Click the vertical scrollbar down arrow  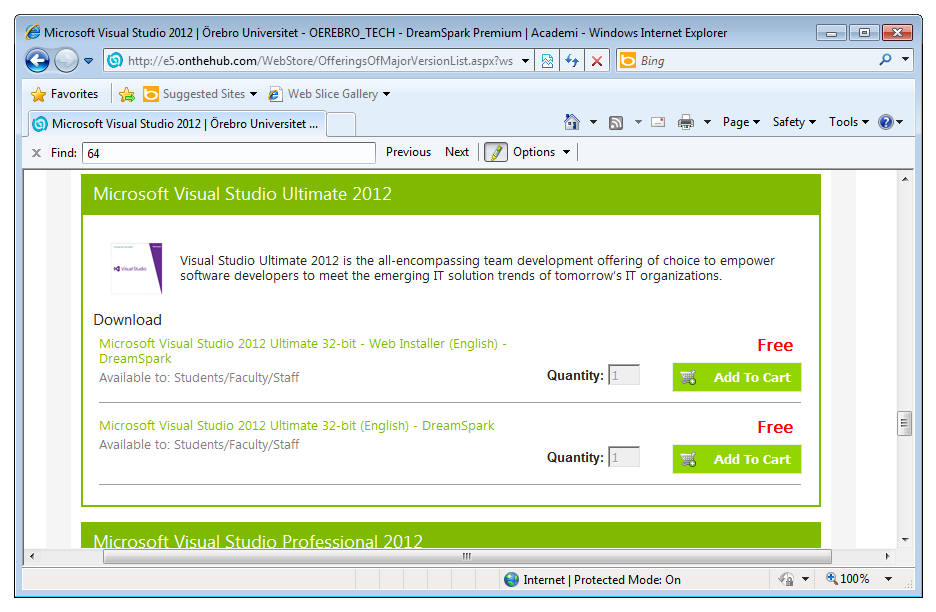[905, 540]
